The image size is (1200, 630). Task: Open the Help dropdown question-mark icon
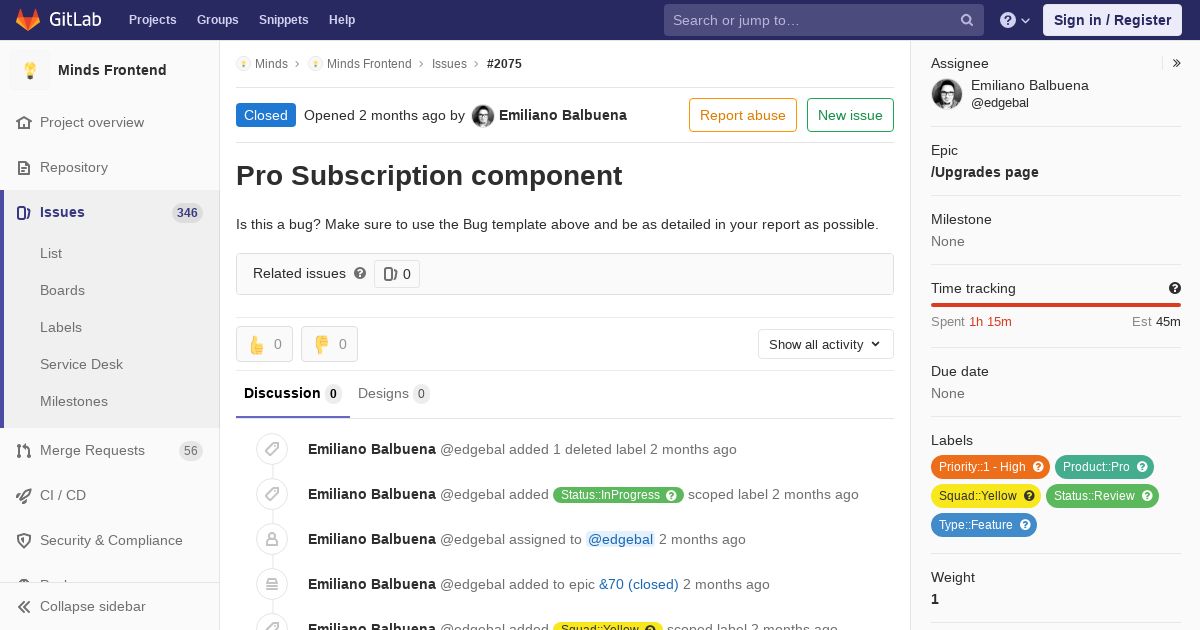[x=1015, y=20]
